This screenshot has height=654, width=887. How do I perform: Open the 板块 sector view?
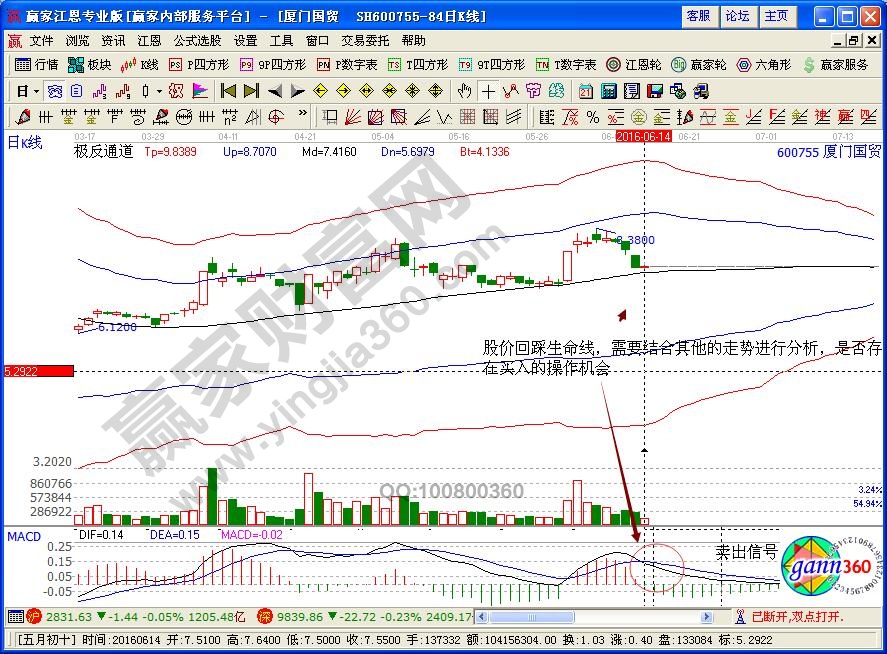point(90,65)
